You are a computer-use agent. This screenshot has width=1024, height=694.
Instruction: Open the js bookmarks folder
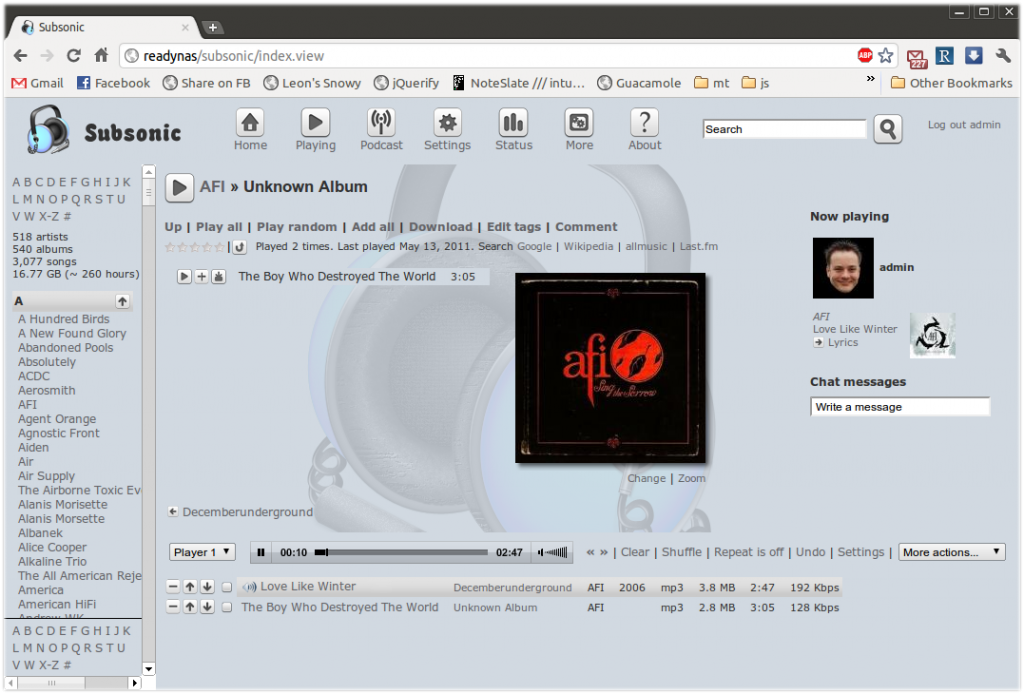click(x=756, y=83)
